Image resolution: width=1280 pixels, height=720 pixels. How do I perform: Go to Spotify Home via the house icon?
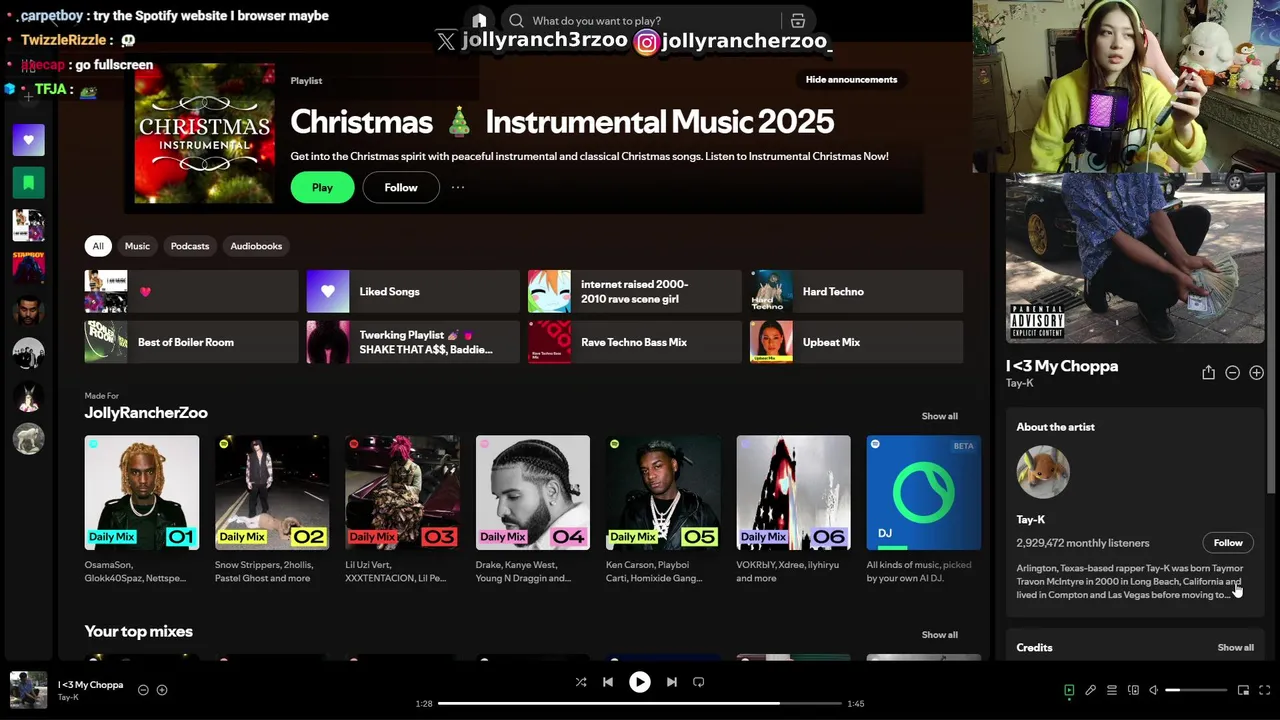[x=479, y=20]
